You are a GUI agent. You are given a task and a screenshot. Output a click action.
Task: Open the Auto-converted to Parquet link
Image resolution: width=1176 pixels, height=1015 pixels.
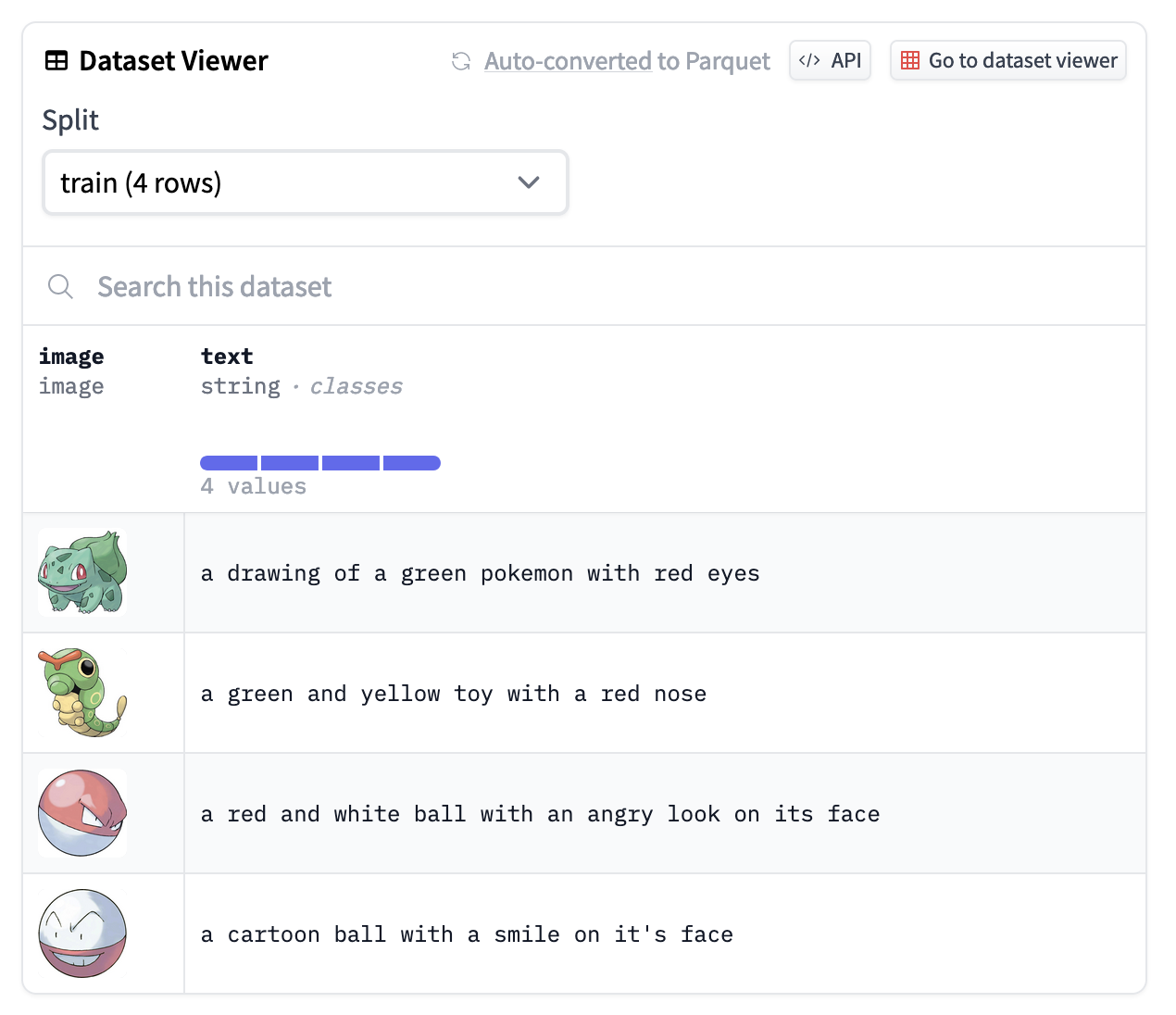[x=627, y=61]
